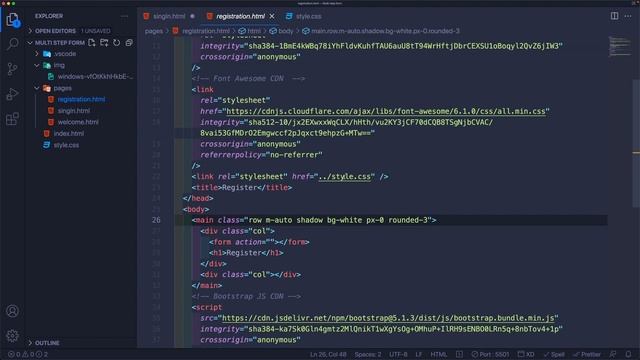
Task: Click New File icon in MULTI STEP FORM header
Action: pyautogui.click(x=91, y=42)
